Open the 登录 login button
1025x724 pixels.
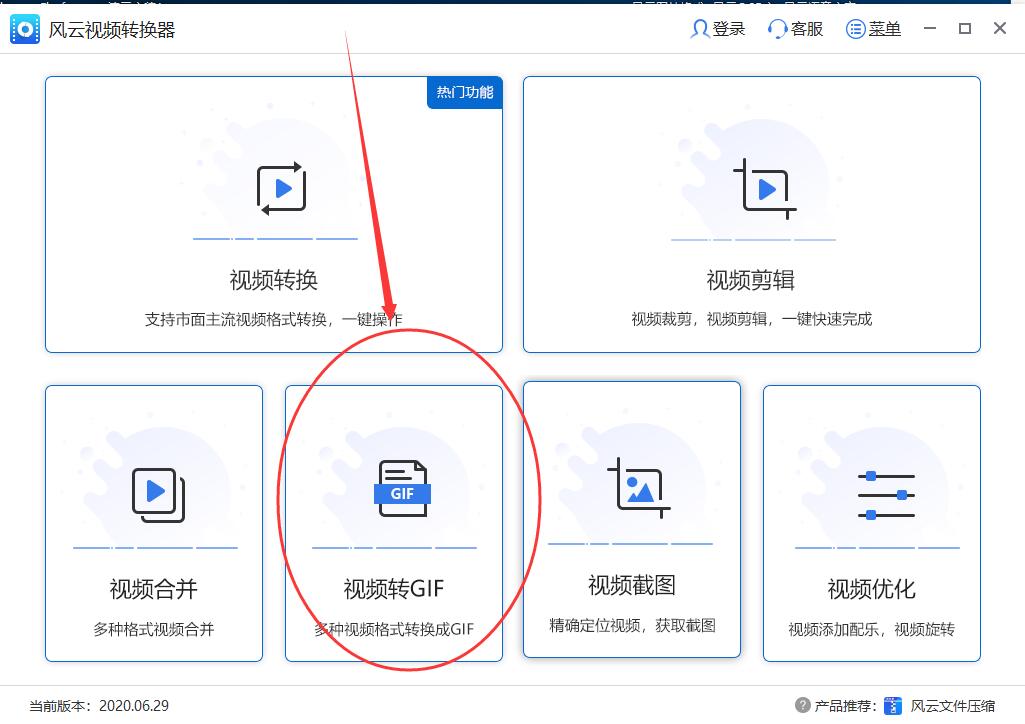pyautogui.click(x=718, y=29)
